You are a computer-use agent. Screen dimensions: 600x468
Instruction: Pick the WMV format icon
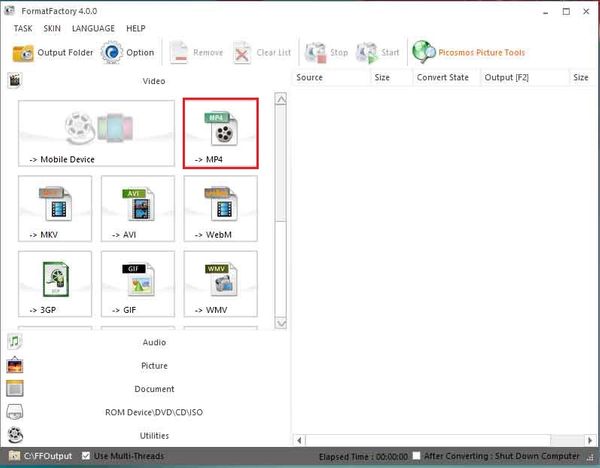220,284
